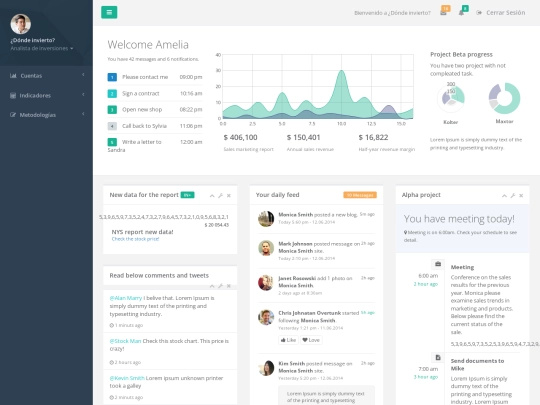Viewport: 540px width, 405px height.
Task: Expand Cuentas submenu arrow
Action: [83, 75]
